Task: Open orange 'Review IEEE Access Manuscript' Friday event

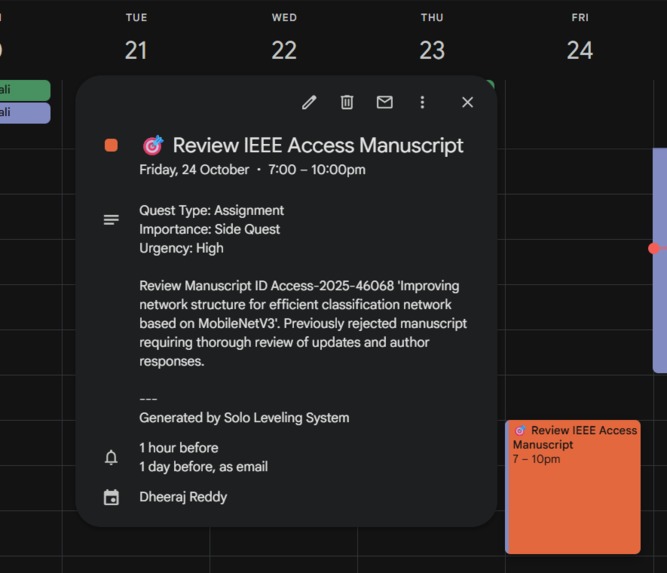Action: pyautogui.click(x=573, y=487)
